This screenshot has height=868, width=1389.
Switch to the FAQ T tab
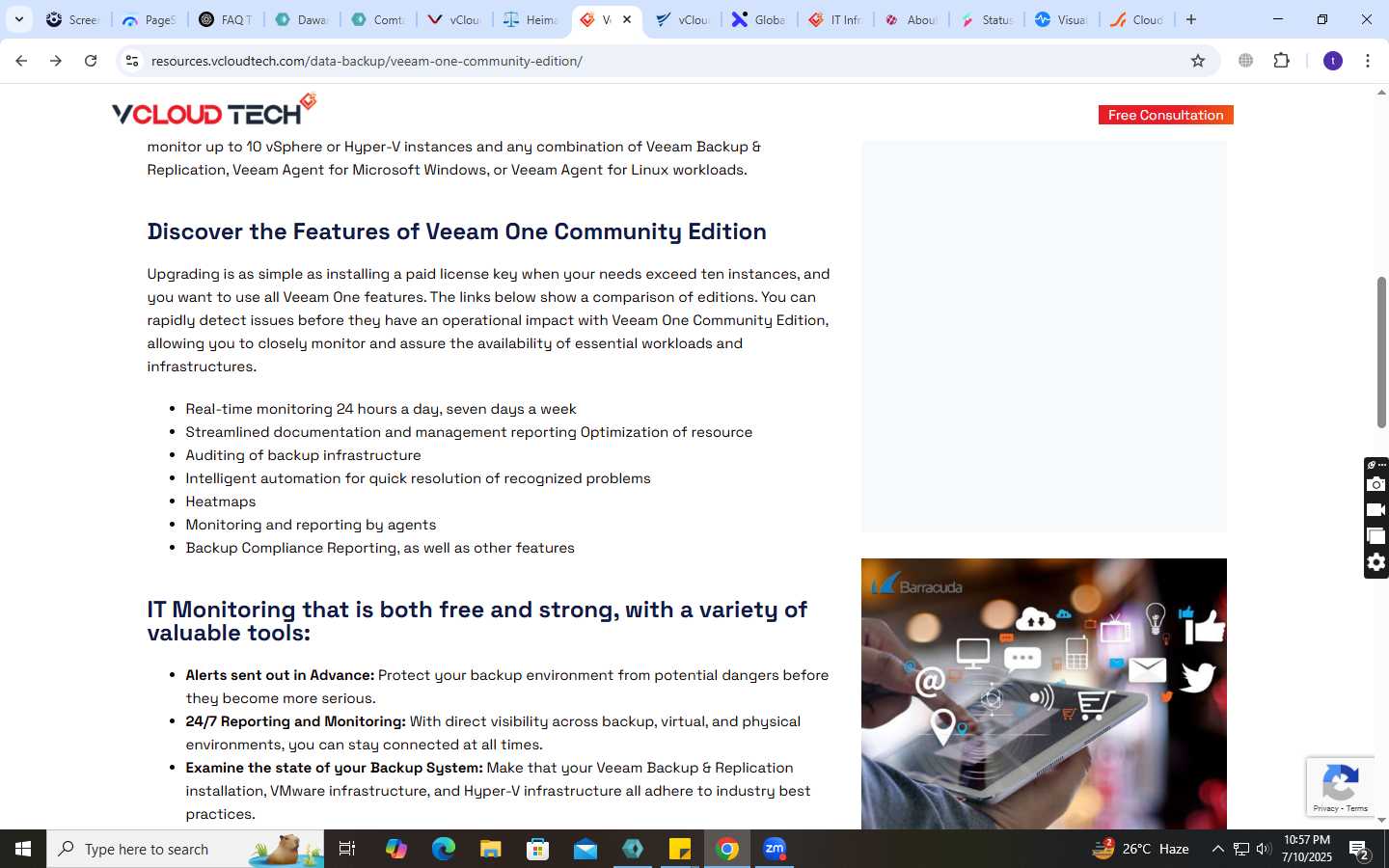click(x=226, y=19)
